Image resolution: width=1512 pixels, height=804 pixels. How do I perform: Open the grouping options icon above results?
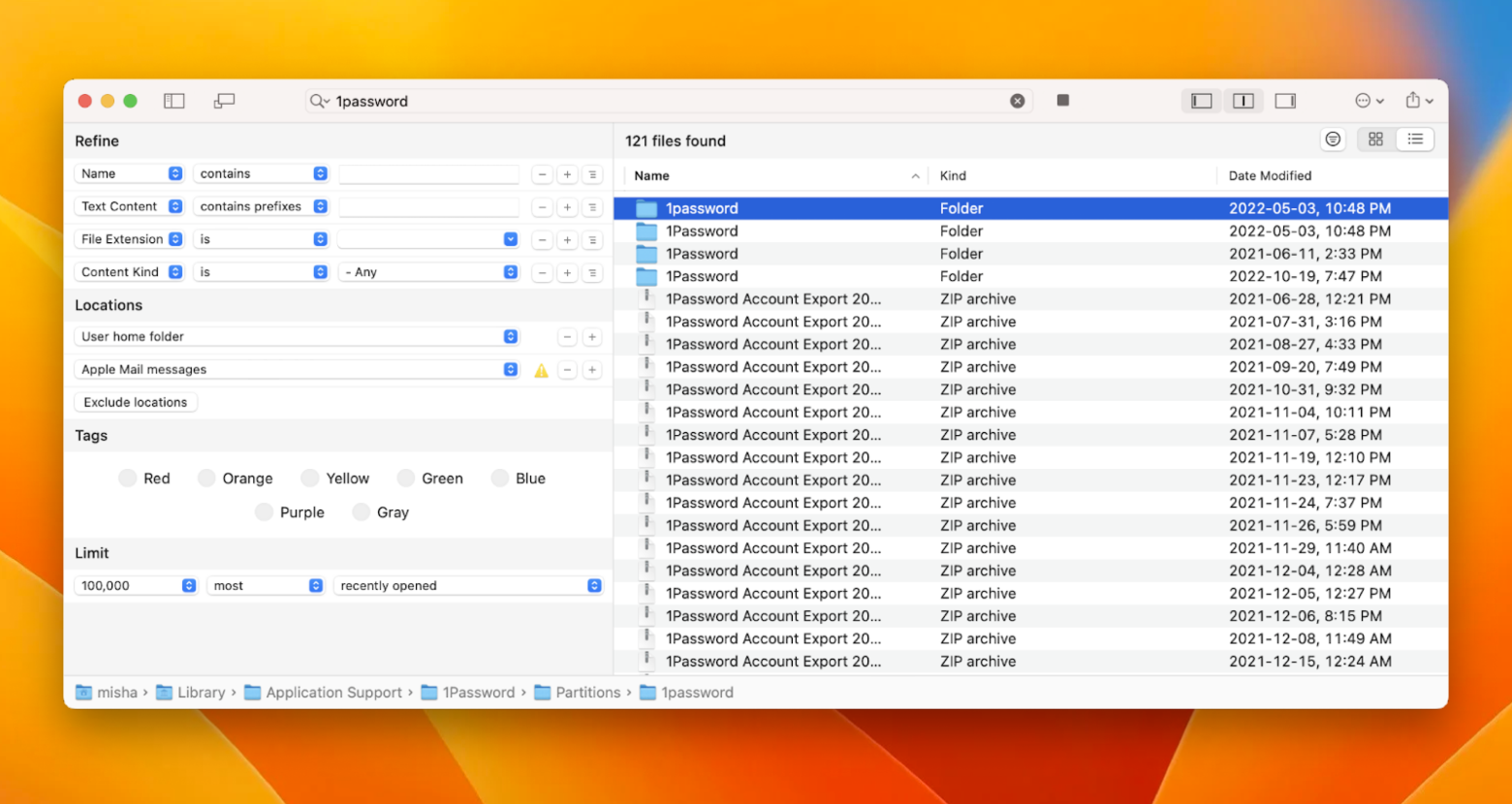[1333, 139]
